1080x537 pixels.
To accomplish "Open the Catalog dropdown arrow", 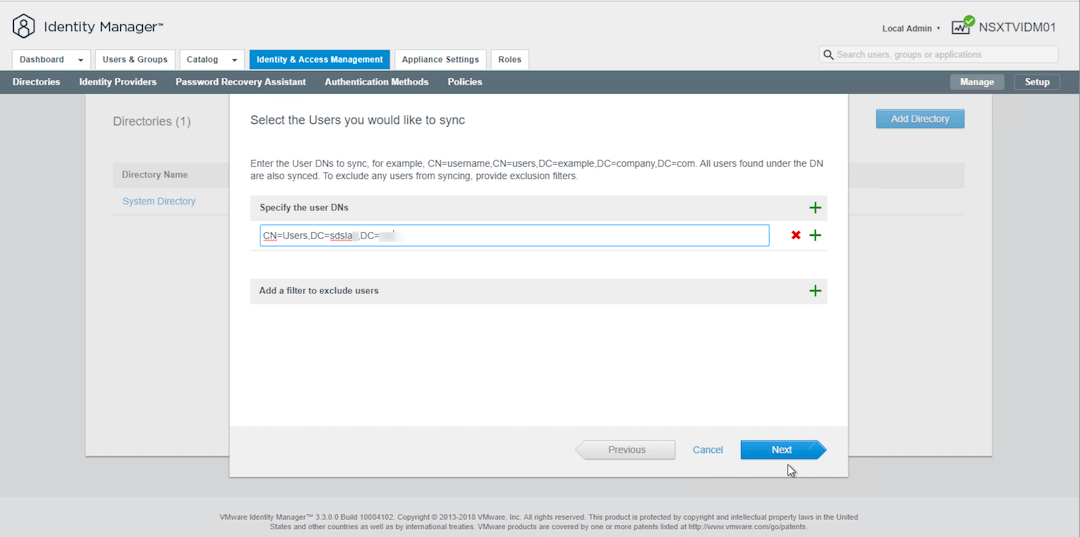I will 234,60.
